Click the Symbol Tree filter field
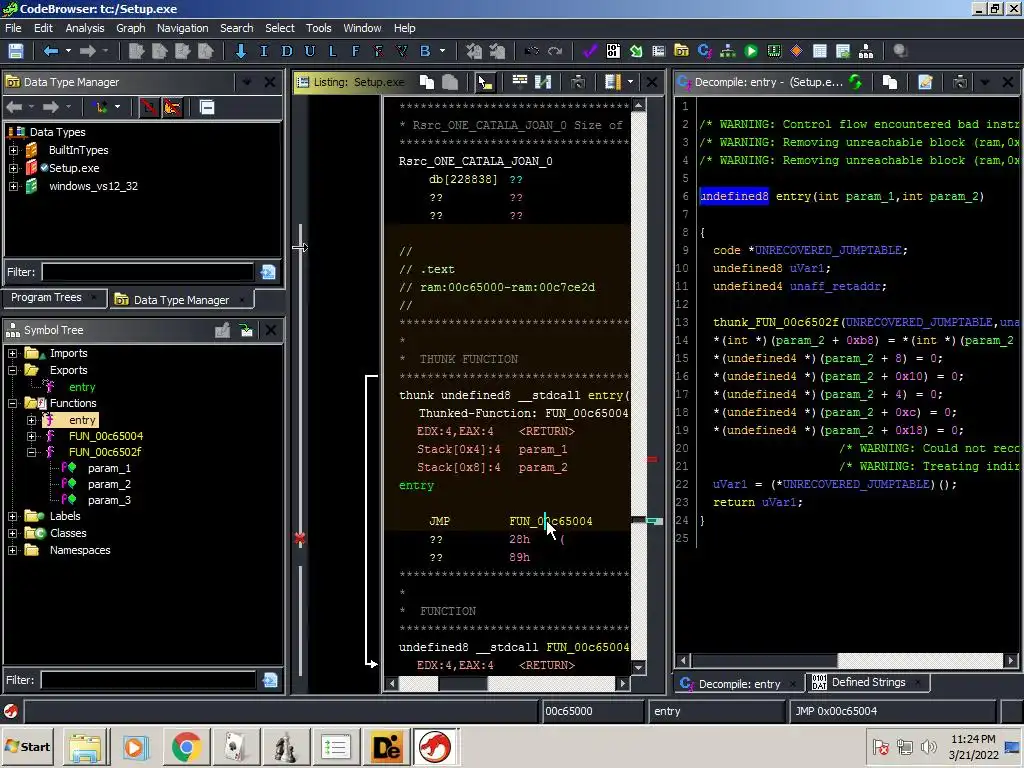This screenshot has width=1024, height=768. (x=148, y=680)
